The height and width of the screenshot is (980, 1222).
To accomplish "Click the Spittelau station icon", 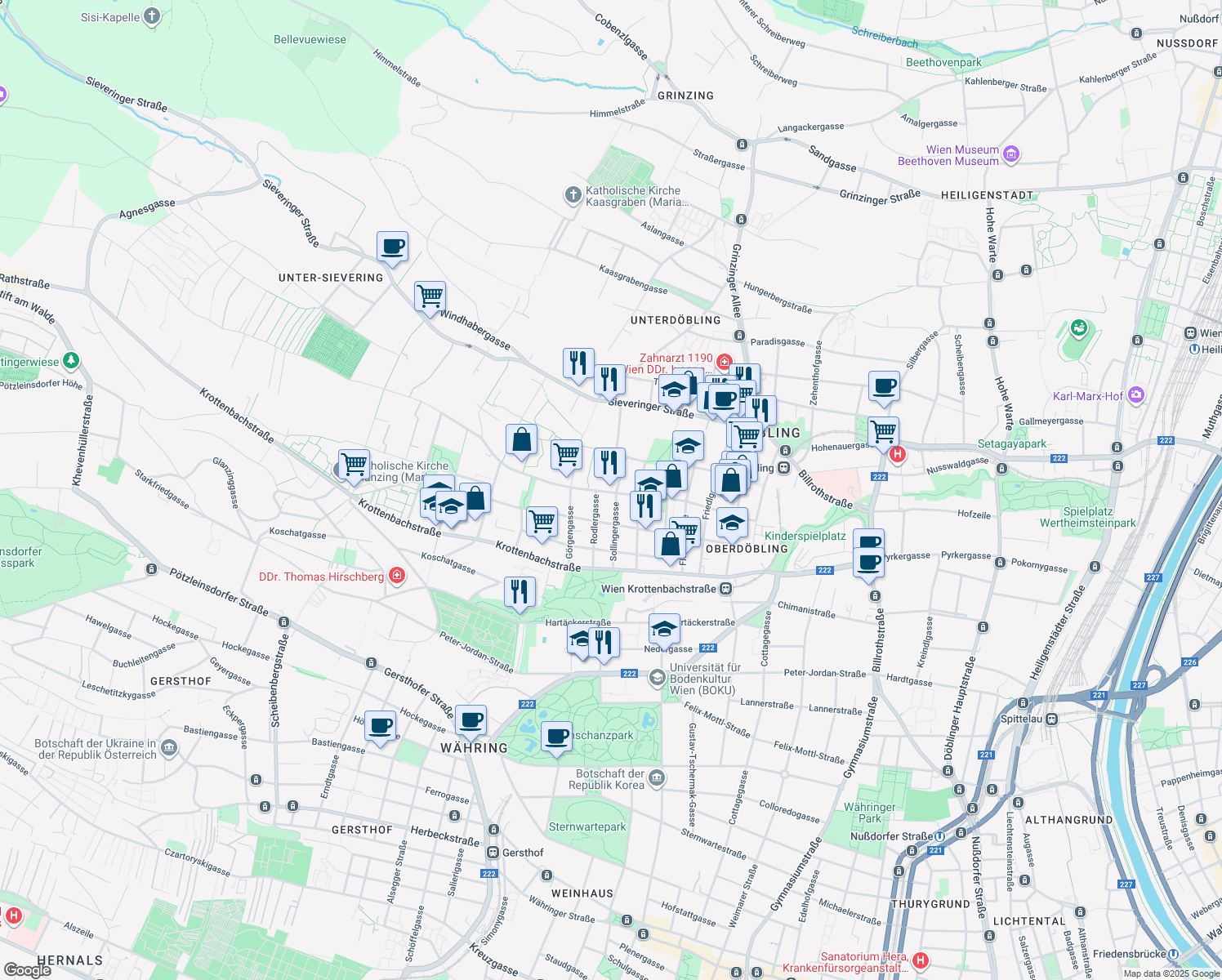I will click(x=1052, y=719).
